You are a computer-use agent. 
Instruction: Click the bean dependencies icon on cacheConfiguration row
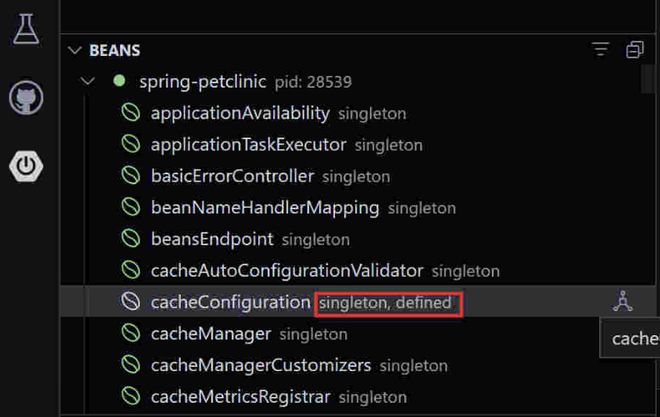624,301
